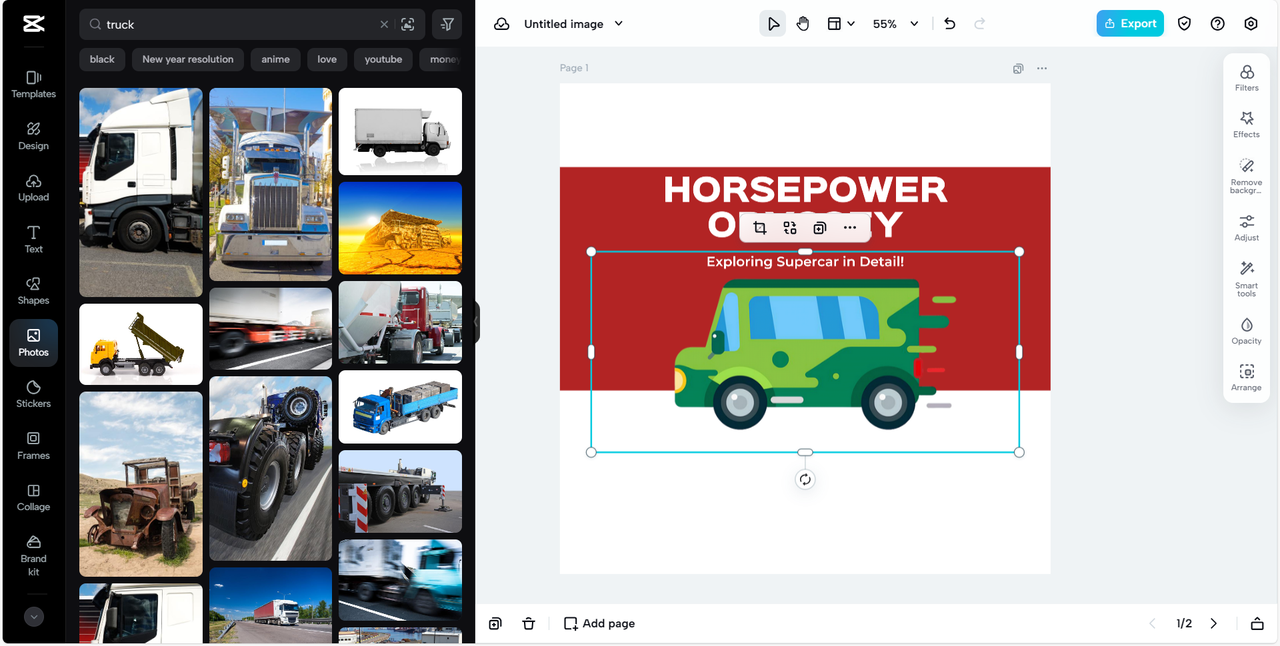
Task: Select the love suggestion chip
Action: click(x=327, y=59)
